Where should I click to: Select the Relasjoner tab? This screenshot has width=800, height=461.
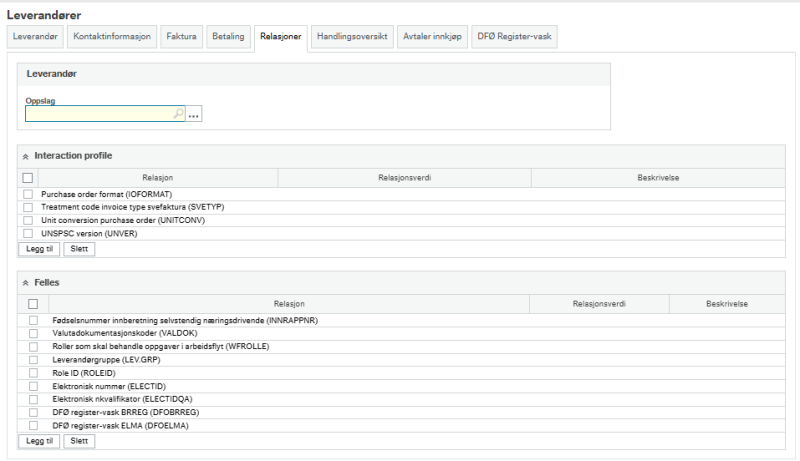(281, 37)
